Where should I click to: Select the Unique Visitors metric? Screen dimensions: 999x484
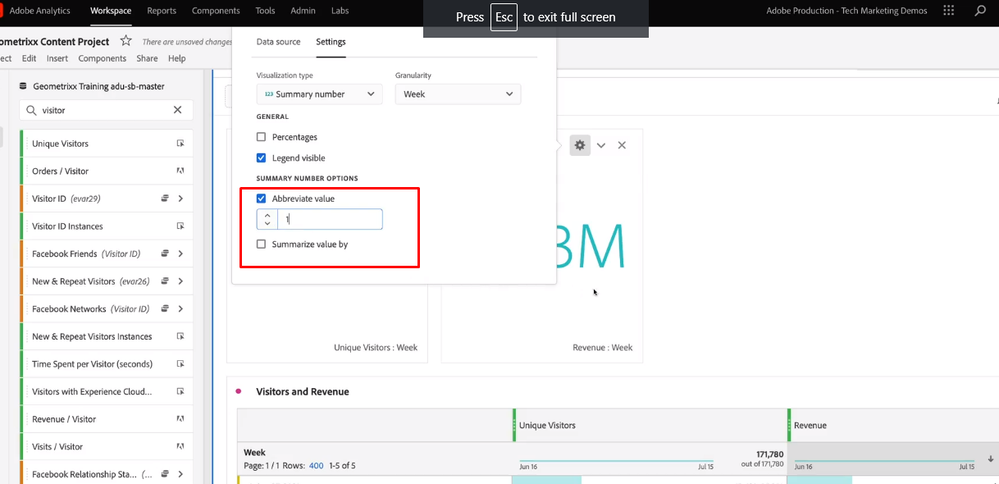(60, 144)
